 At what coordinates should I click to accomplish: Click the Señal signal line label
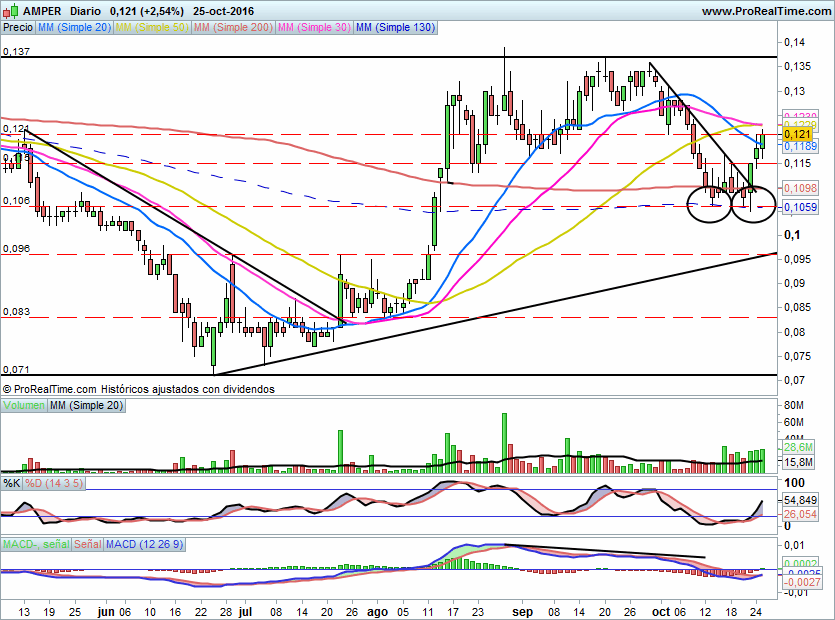(x=88, y=544)
